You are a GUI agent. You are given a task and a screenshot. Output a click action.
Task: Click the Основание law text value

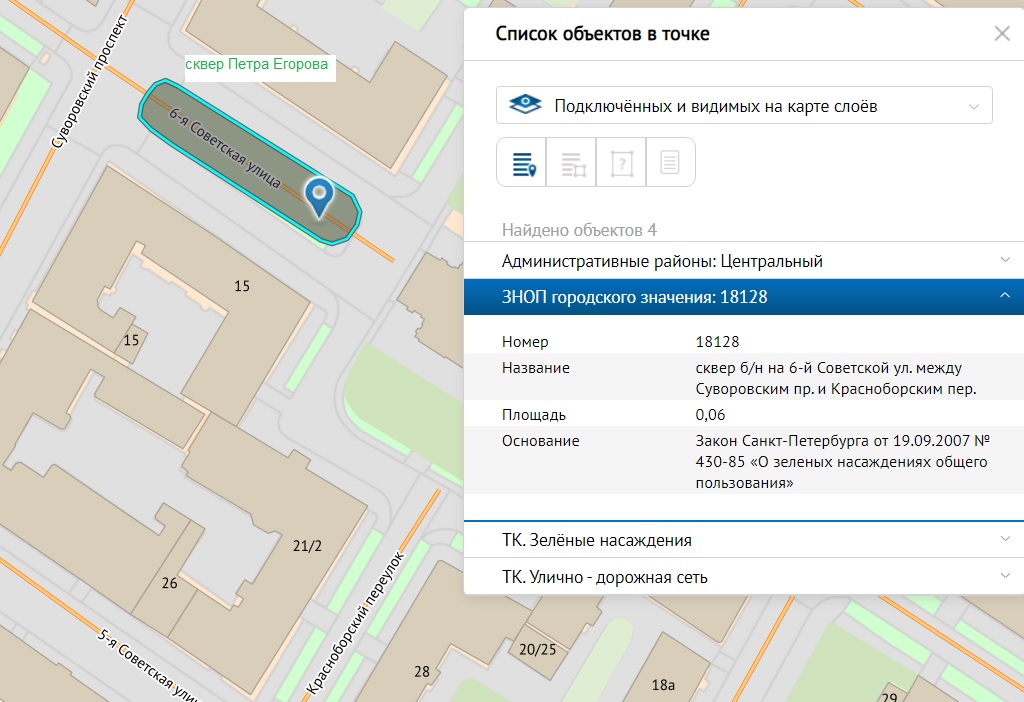tap(841, 461)
